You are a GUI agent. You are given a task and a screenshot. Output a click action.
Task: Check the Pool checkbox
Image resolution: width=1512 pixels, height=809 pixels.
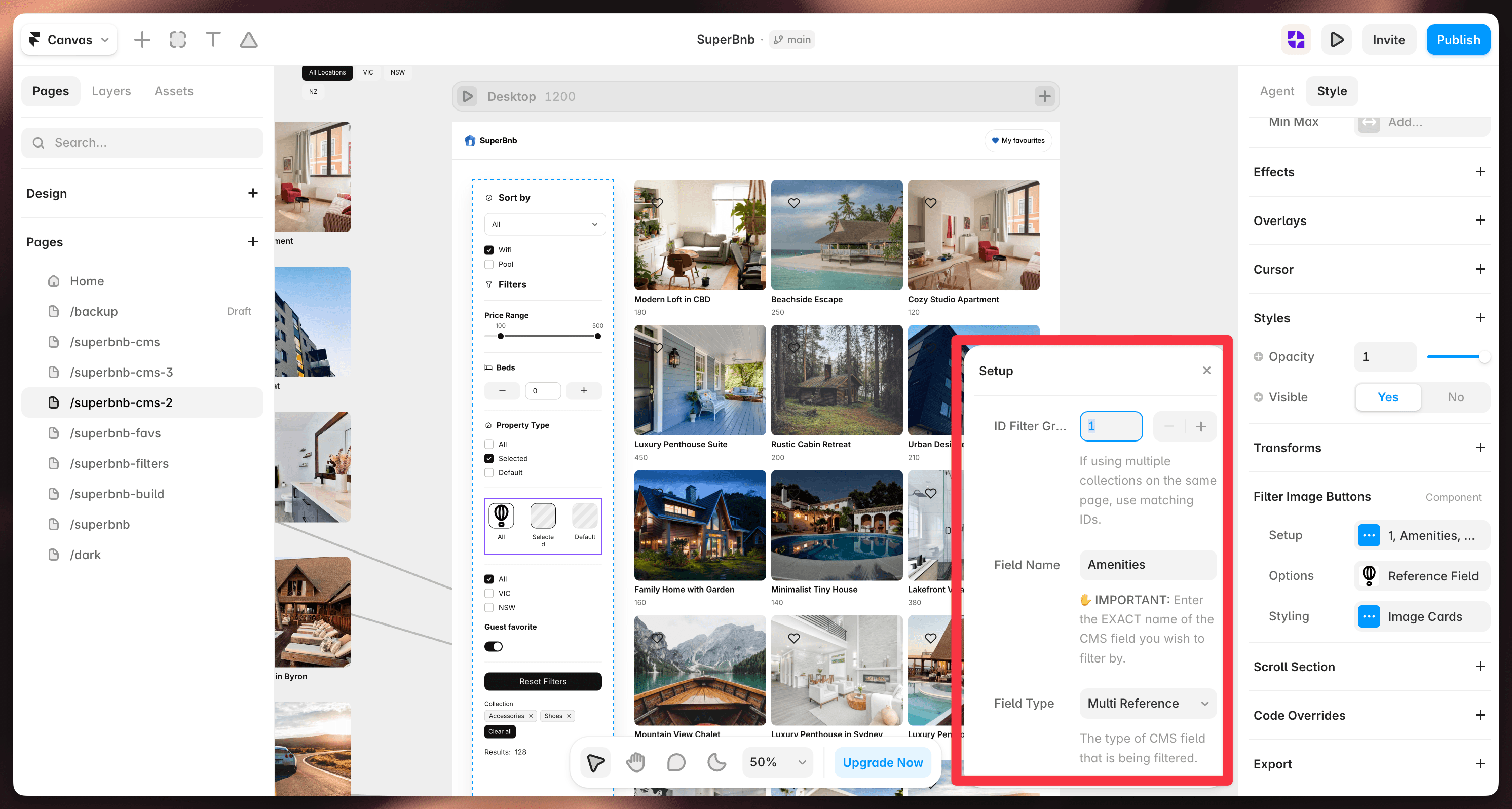click(x=489, y=264)
